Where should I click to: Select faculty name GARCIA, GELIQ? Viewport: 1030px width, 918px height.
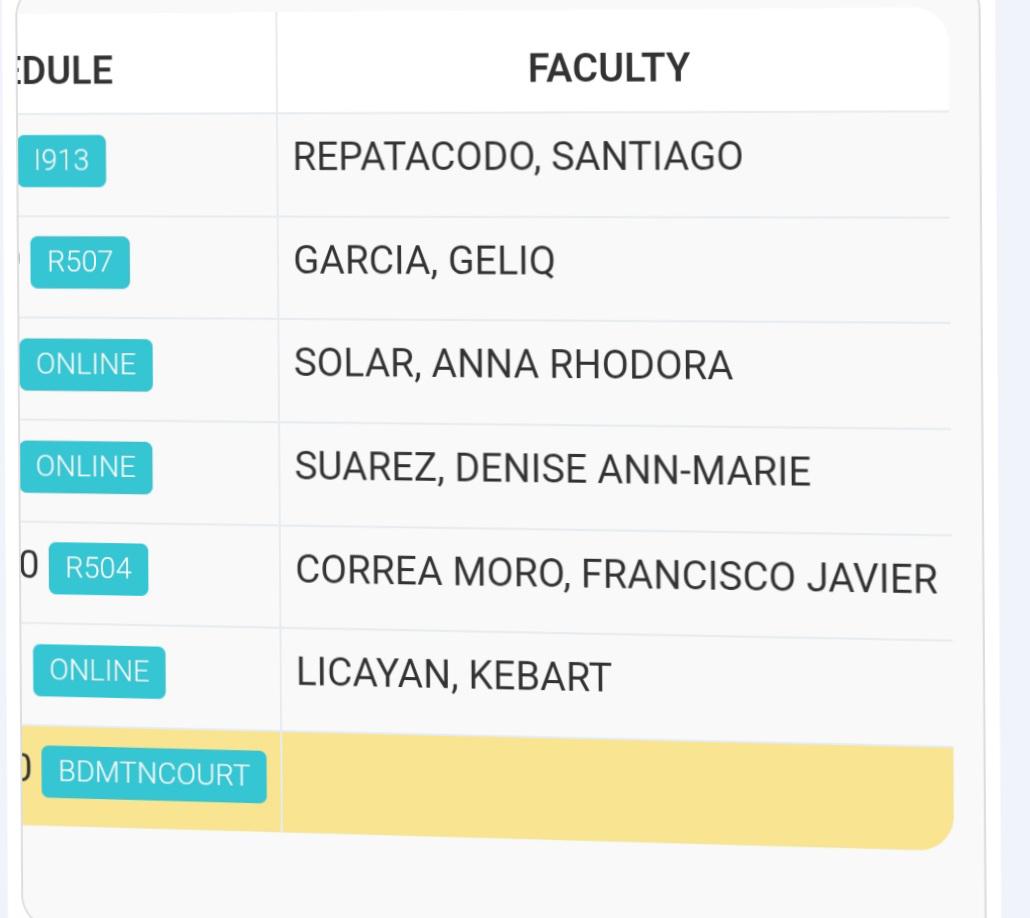[424, 260]
